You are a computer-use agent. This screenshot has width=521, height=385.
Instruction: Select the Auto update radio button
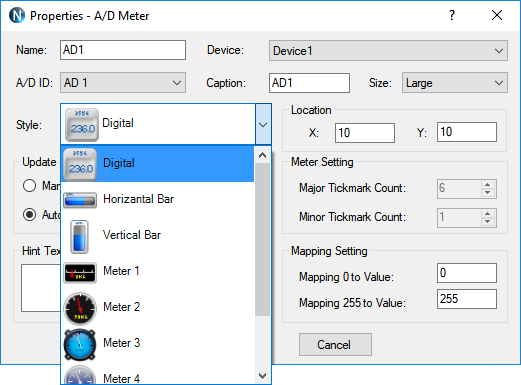[29, 214]
